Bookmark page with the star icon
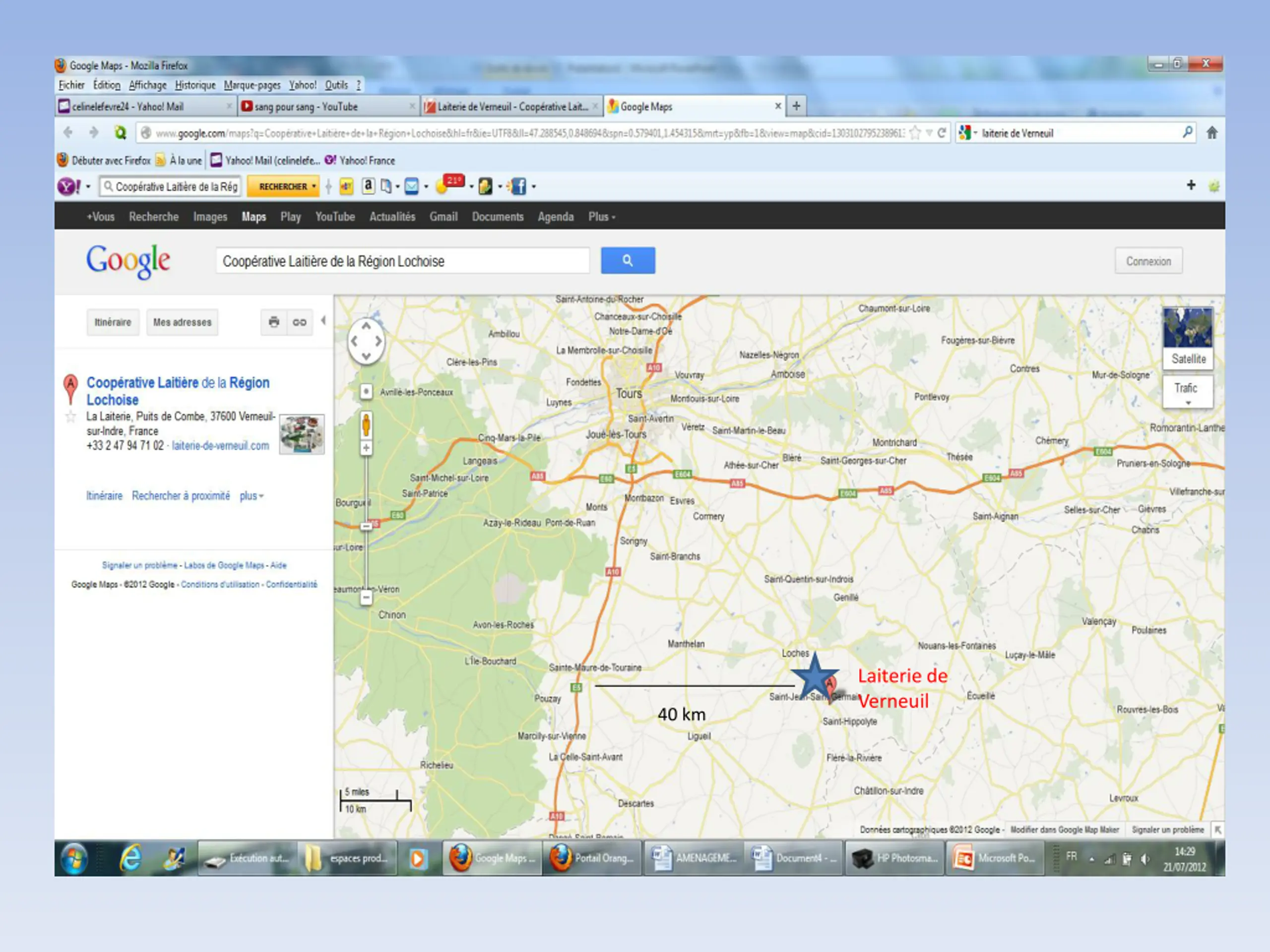 (915, 132)
